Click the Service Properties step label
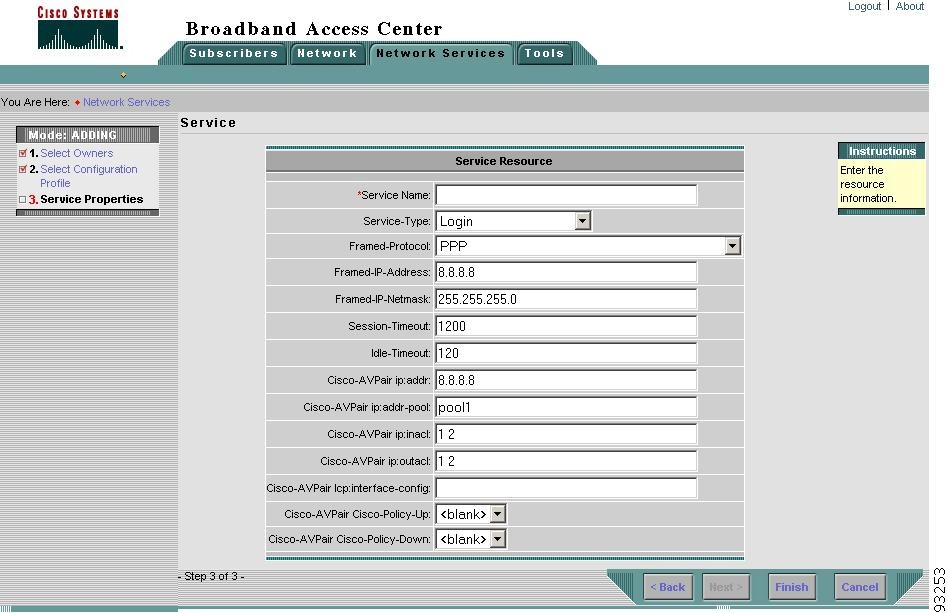948x613 pixels. tap(92, 199)
